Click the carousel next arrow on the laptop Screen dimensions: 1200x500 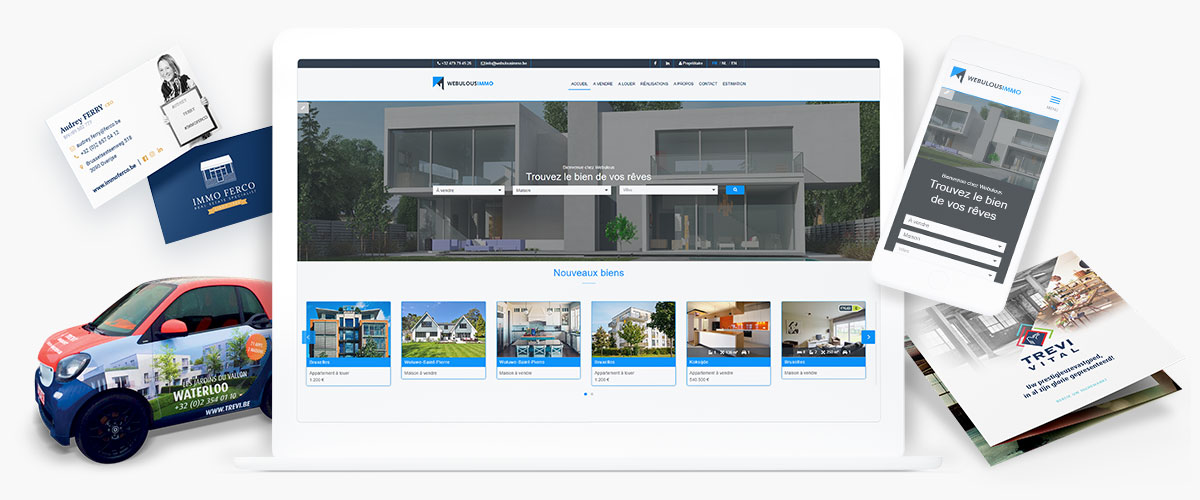[869, 337]
